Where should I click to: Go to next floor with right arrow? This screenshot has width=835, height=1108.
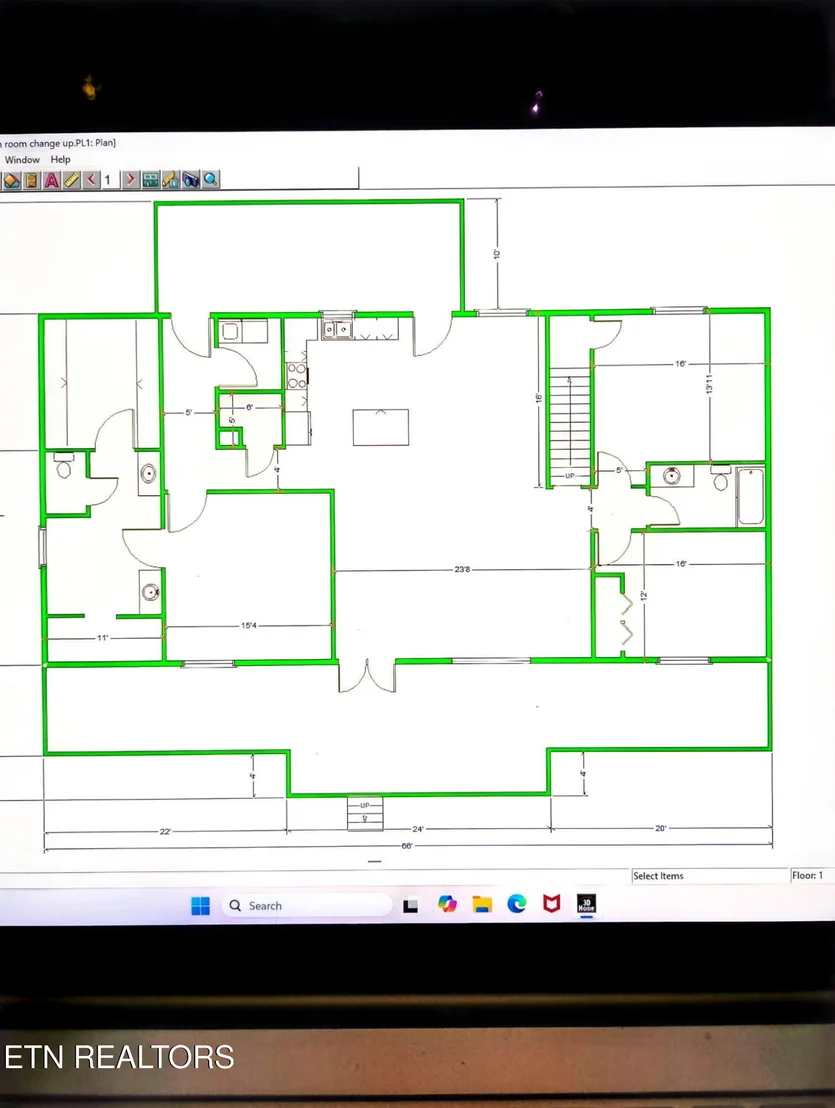point(130,180)
